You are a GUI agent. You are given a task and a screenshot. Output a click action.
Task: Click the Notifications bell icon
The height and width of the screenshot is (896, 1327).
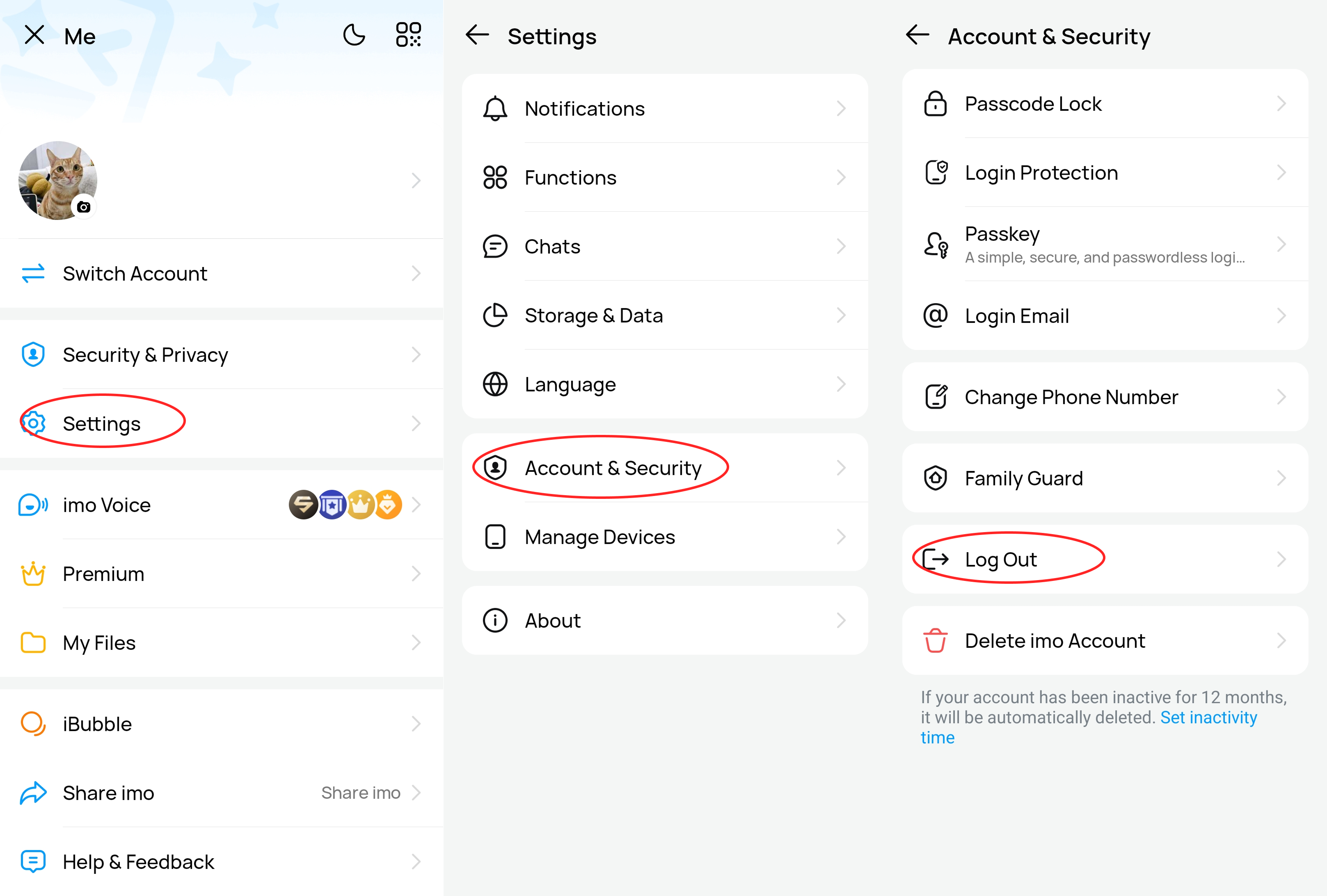pyautogui.click(x=495, y=108)
